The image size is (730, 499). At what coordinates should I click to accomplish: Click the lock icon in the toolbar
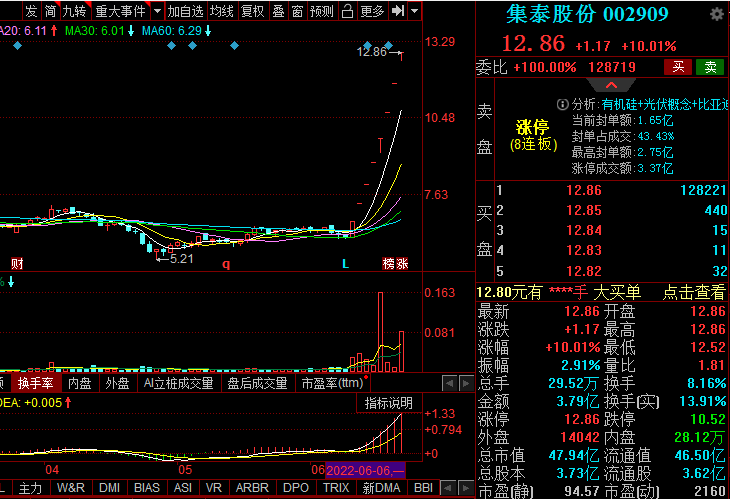tap(347, 11)
